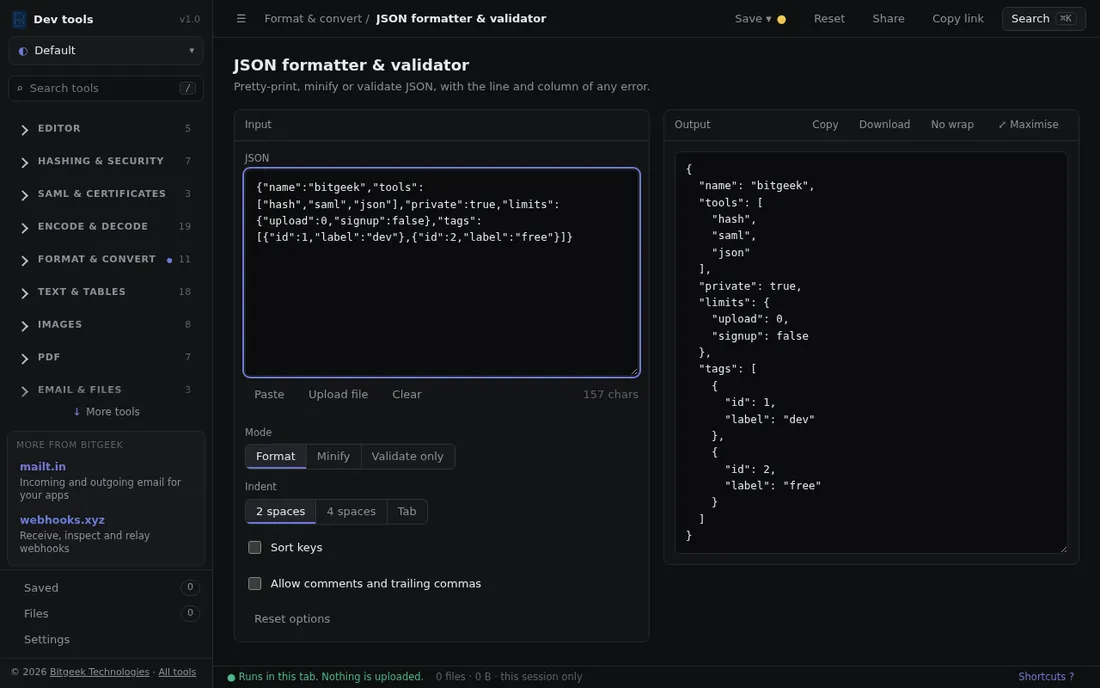Click the Share button

coord(888,19)
